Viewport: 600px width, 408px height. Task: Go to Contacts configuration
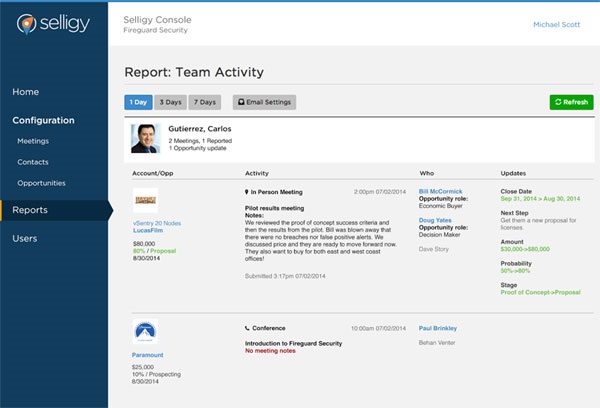point(33,162)
